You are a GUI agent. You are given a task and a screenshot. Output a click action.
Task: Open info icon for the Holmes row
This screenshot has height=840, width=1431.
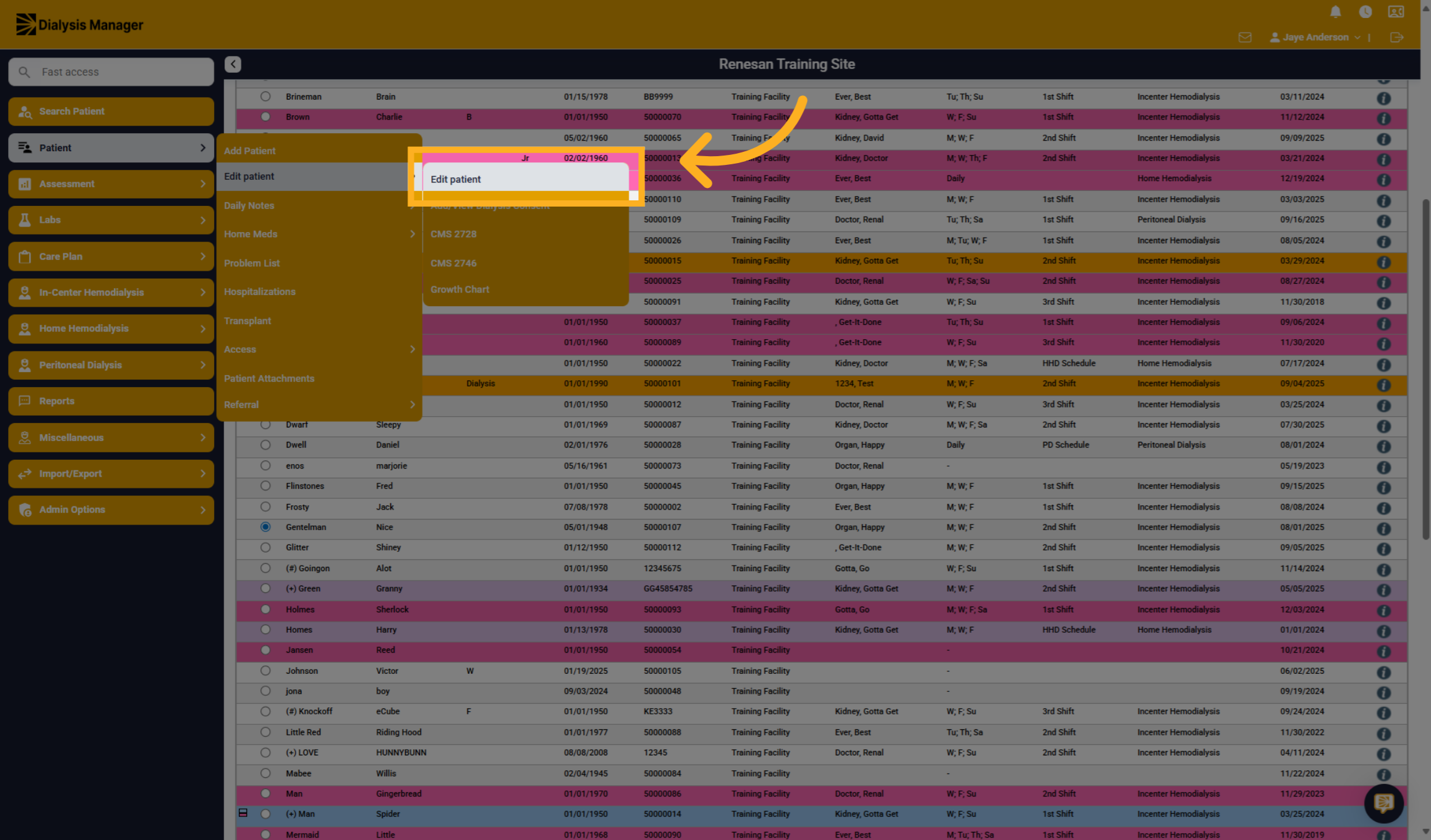pos(1384,611)
